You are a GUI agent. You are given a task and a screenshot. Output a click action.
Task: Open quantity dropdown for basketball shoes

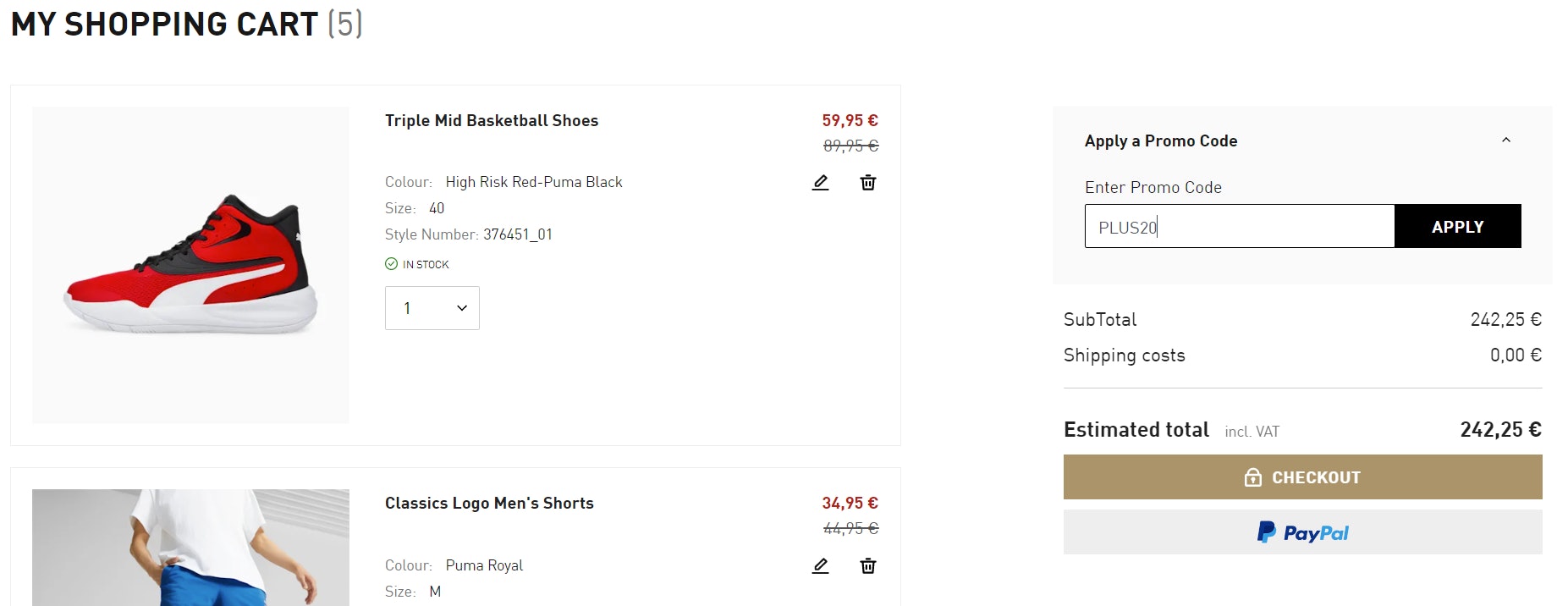coord(432,308)
